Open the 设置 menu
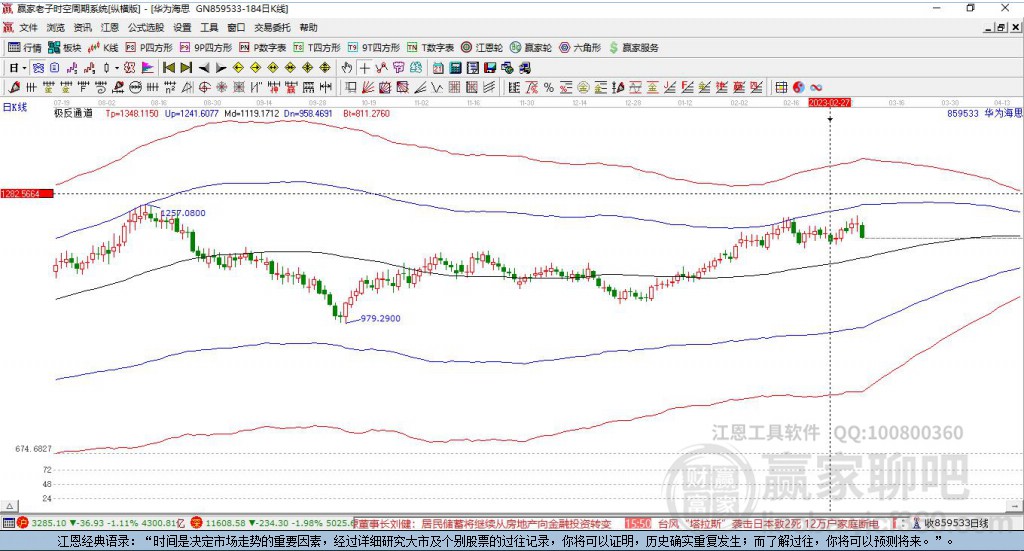This screenshot has width=1024, height=551. point(182,27)
